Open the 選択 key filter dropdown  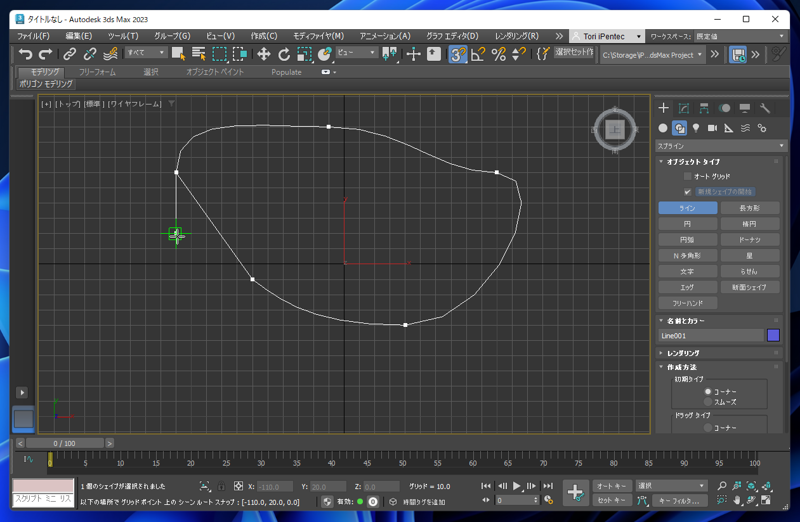pos(671,486)
